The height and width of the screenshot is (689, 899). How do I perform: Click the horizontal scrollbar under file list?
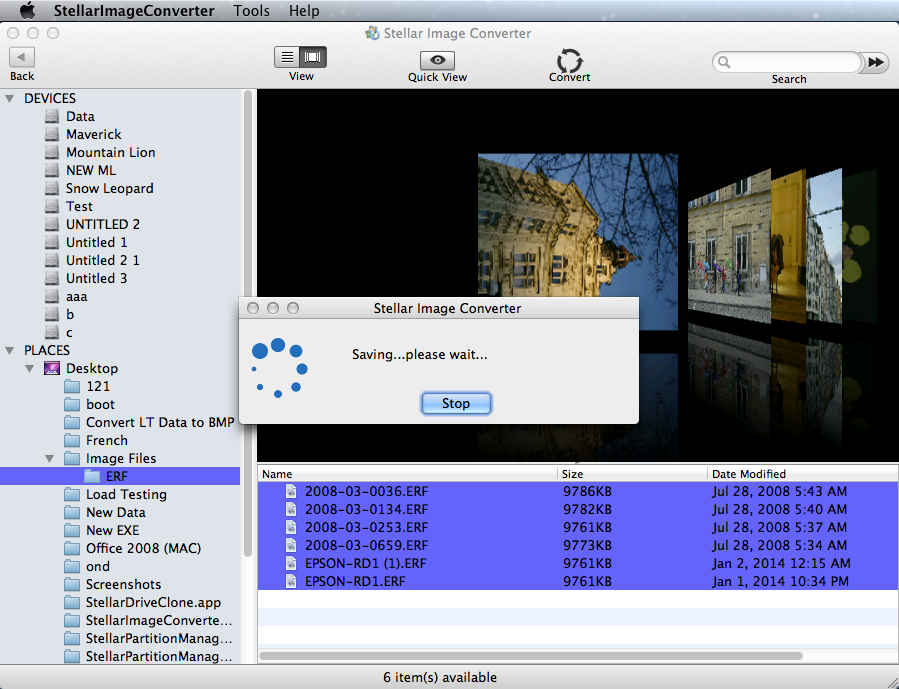[x=531, y=656]
